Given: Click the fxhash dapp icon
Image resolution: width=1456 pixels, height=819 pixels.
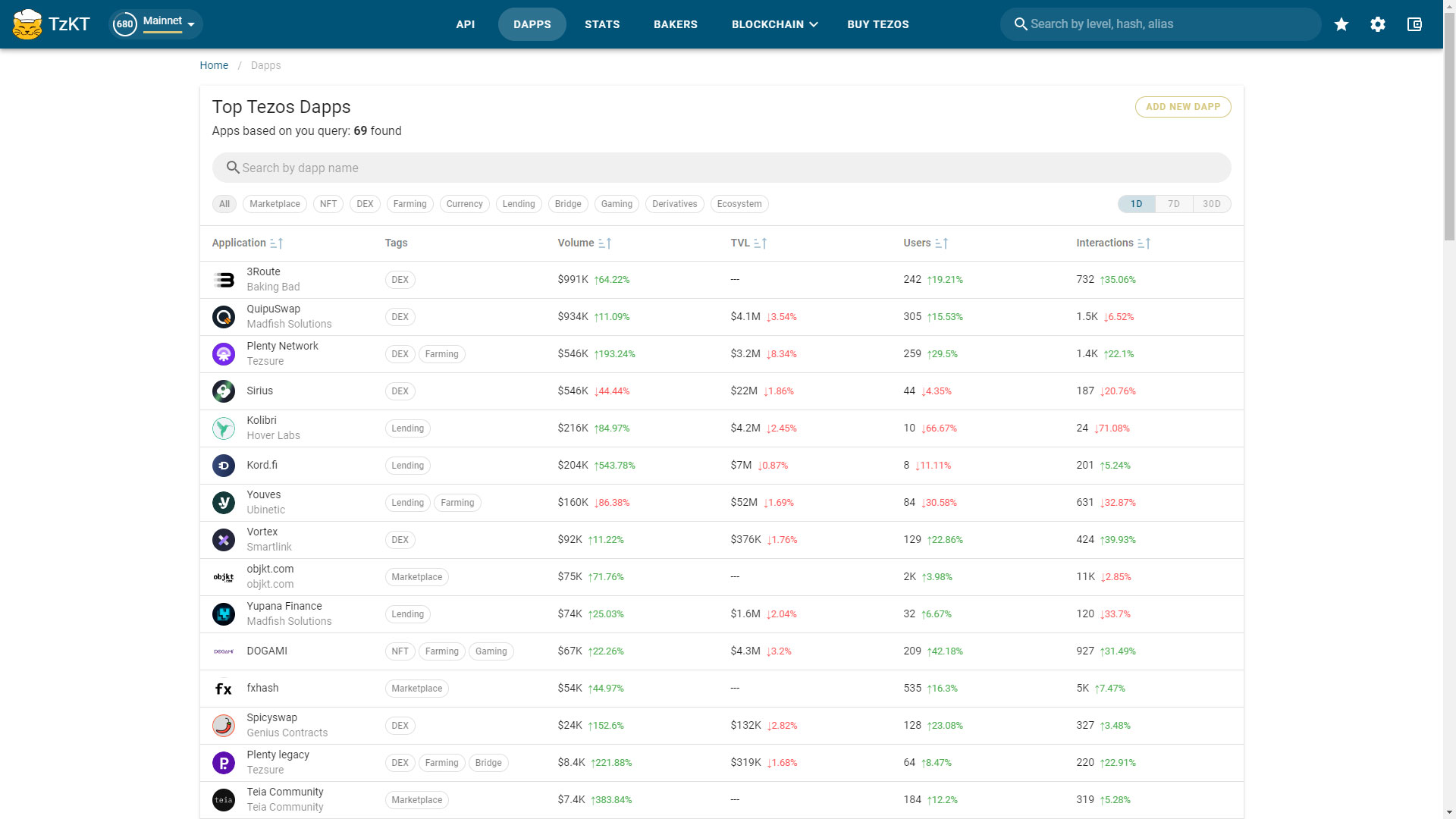Looking at the screenshot, I should click(224, 688).
